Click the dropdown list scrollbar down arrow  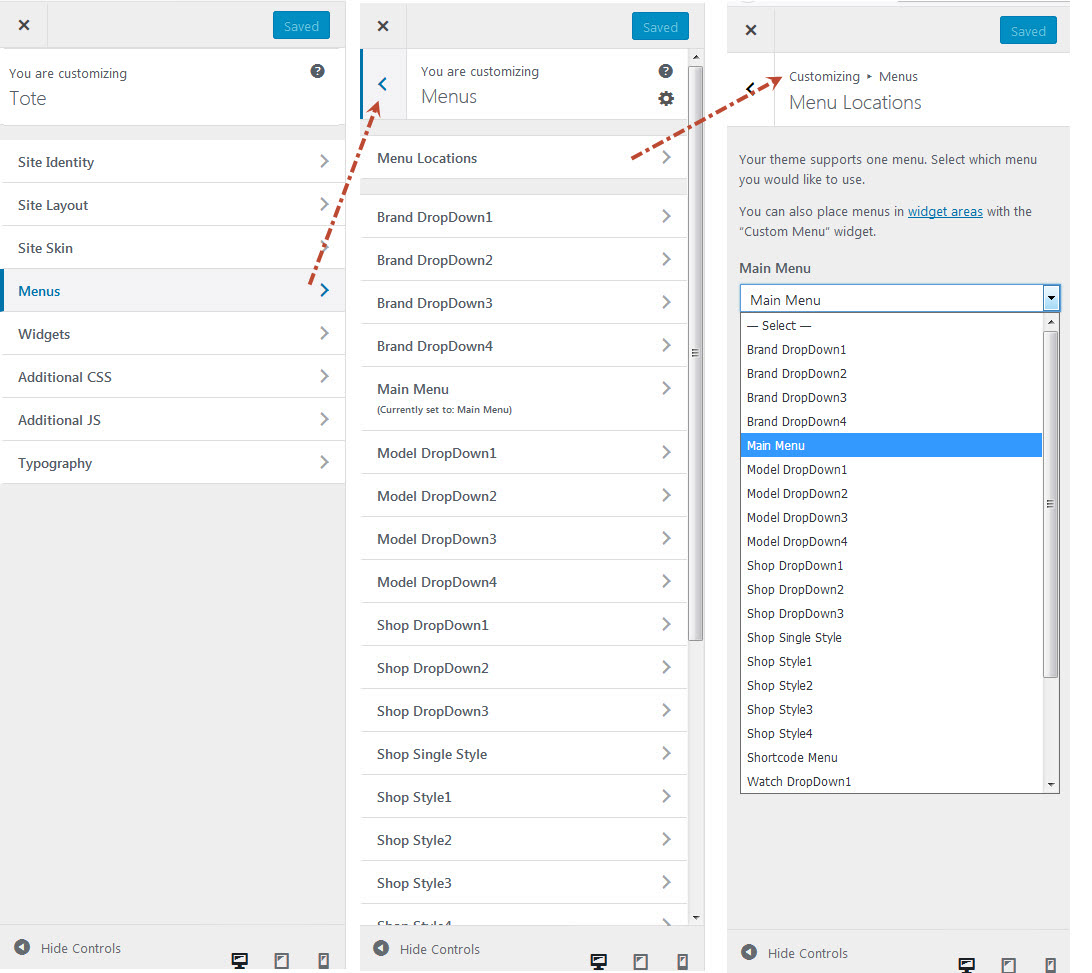(x=1051, y=784)
